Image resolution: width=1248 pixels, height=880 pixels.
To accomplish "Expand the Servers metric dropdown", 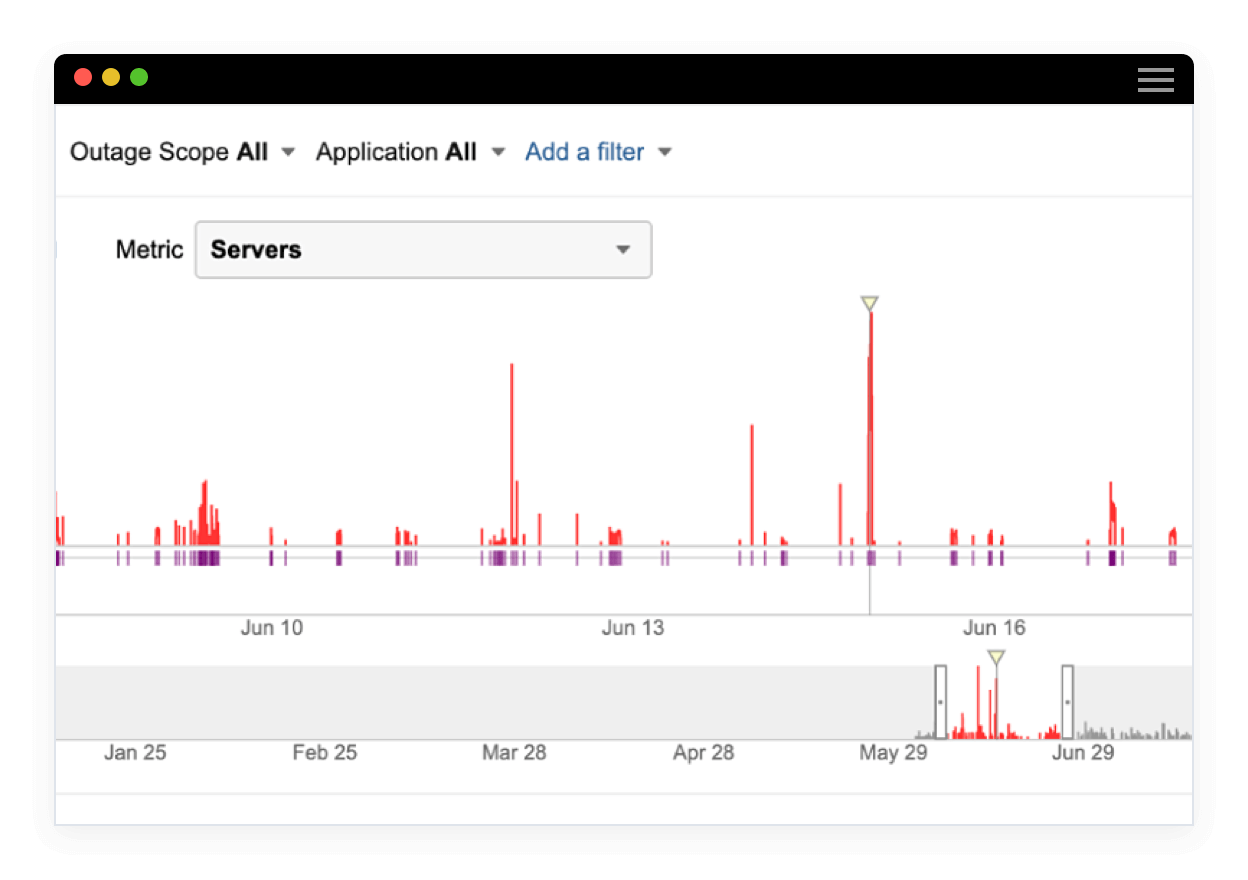I will [x=423, y=250].
